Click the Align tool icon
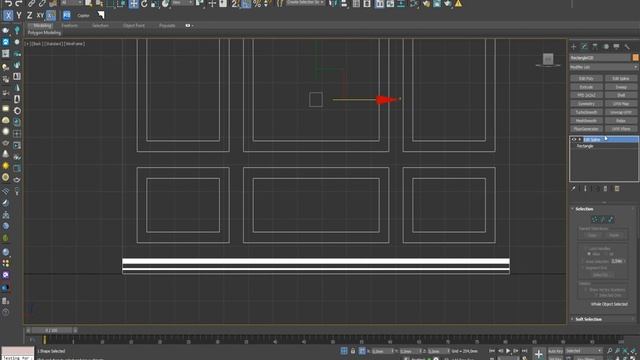Viewport: 640px width, 360px height. click(x=344, y=4)
